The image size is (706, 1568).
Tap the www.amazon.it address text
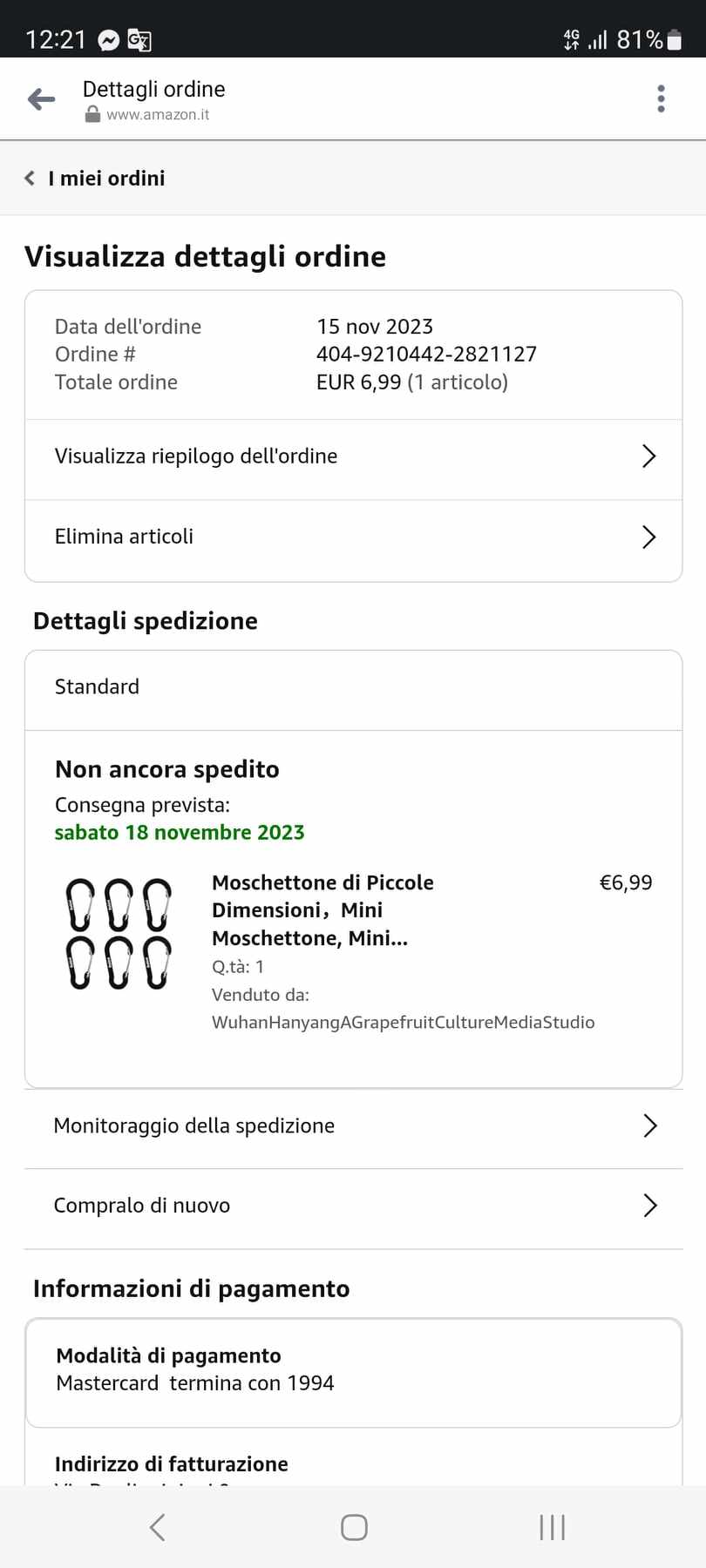(x=158, y=115)
